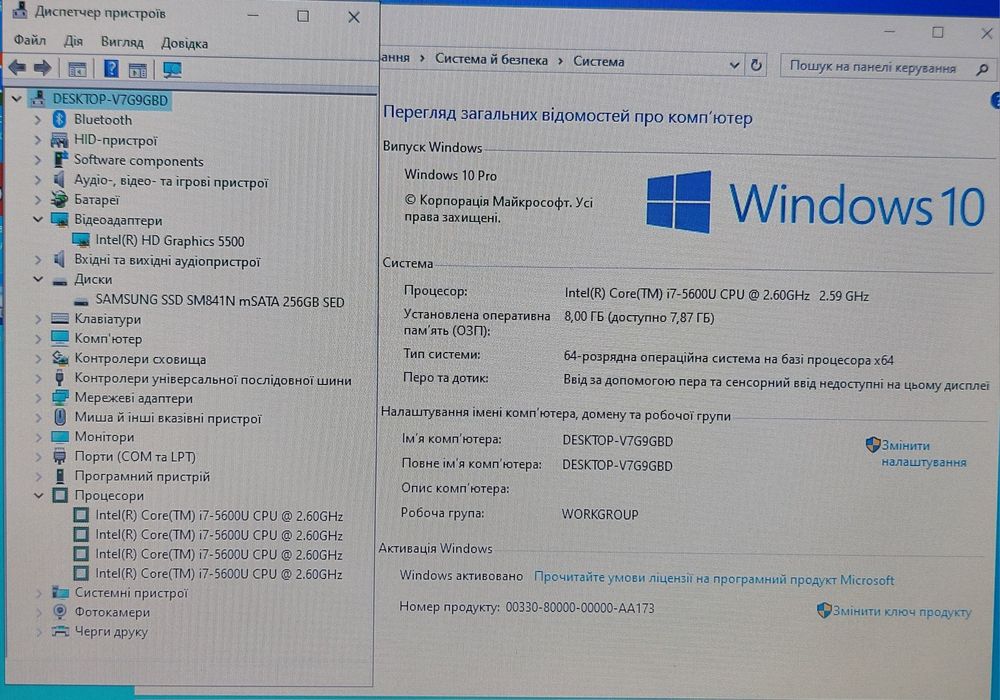
Task: Click Змінити налаштування link
Action: coord(923,453)
